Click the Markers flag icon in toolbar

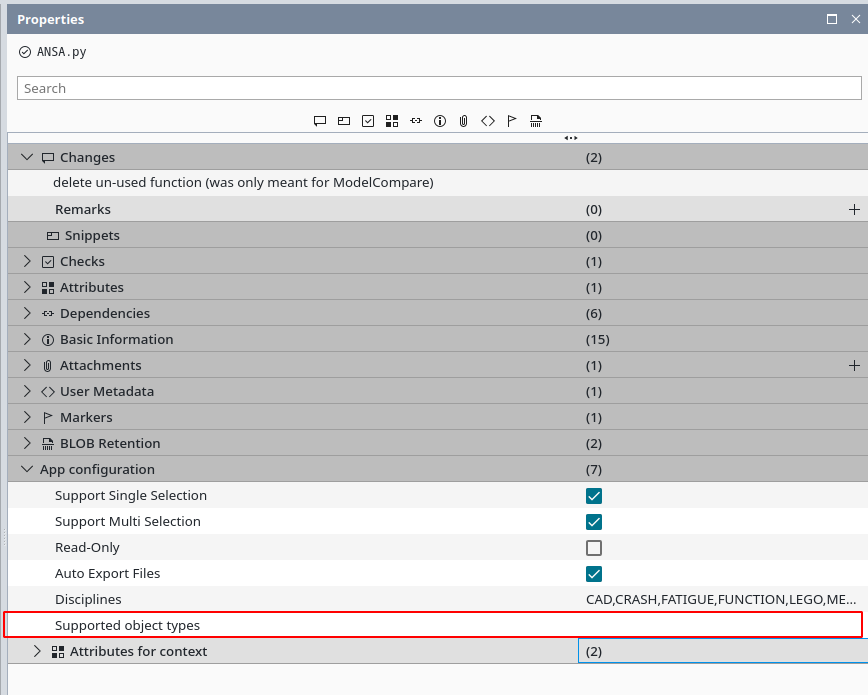click(512, 121)
